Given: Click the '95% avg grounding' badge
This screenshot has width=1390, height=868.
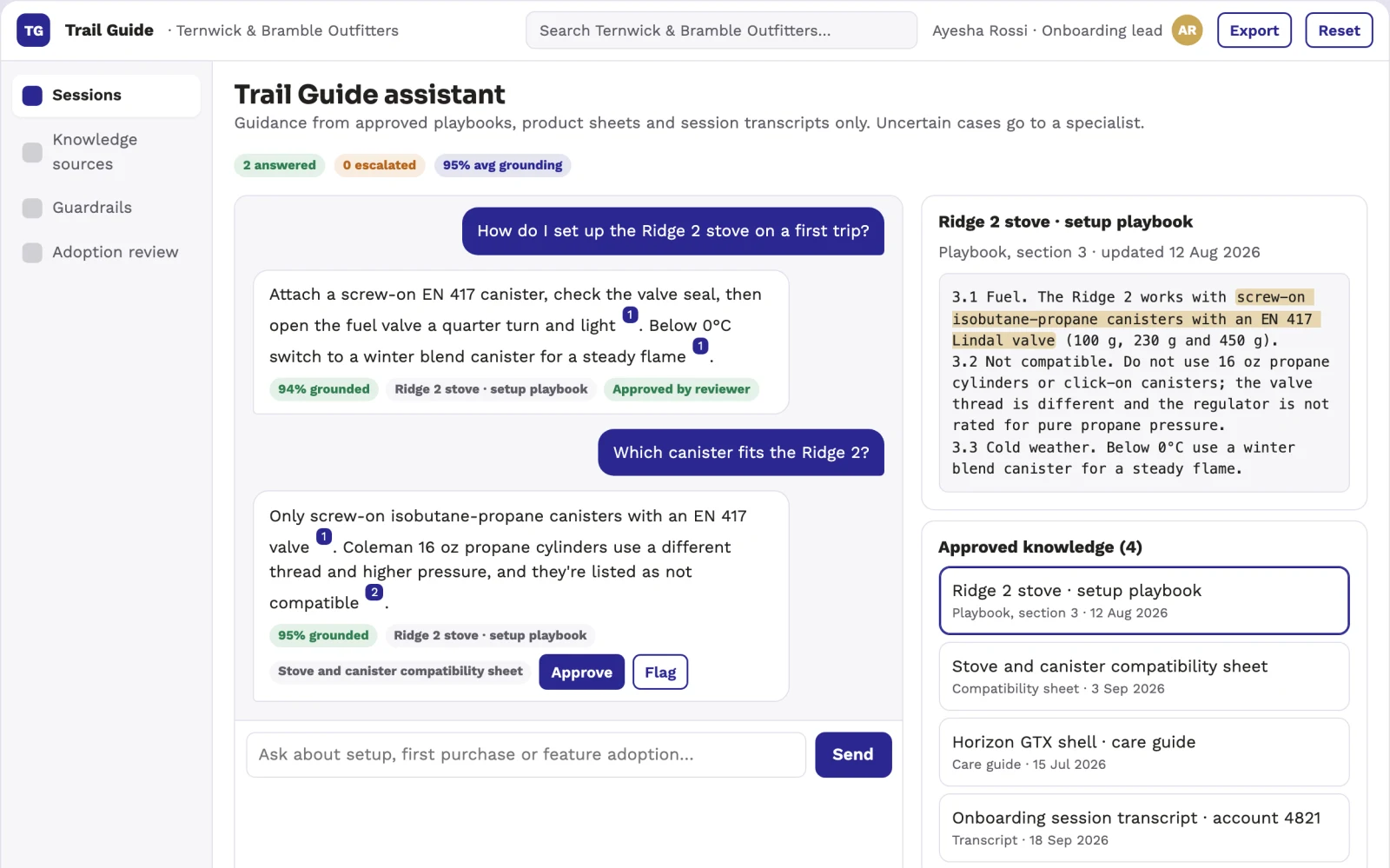Looking at the screenshot, I should pyautogui.click(x=502, y=165).
